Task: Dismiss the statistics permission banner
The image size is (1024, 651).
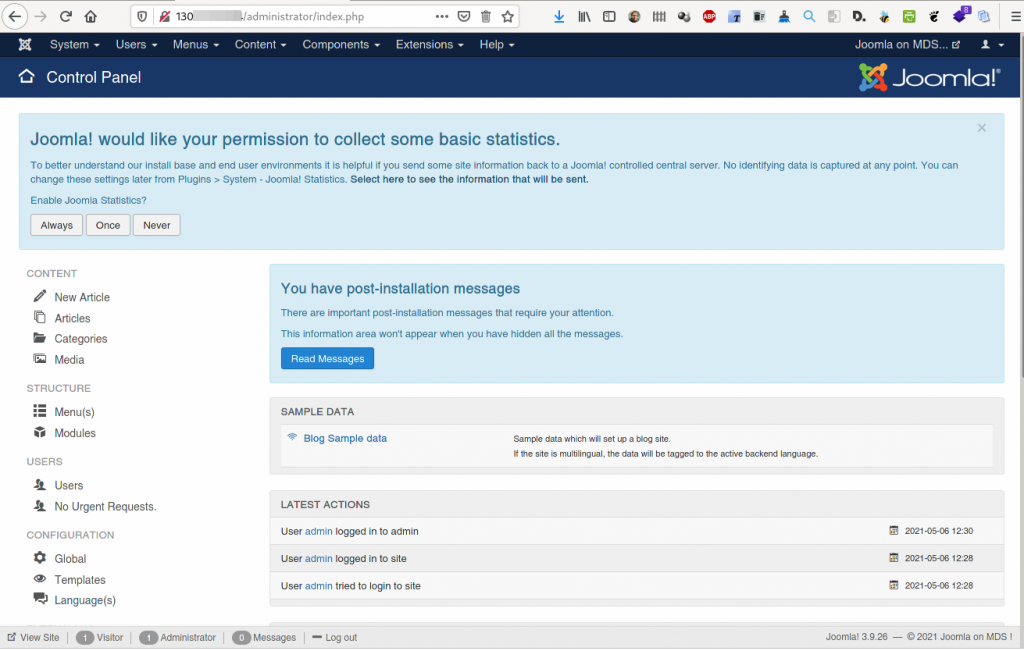Action: tap(982, 128)
